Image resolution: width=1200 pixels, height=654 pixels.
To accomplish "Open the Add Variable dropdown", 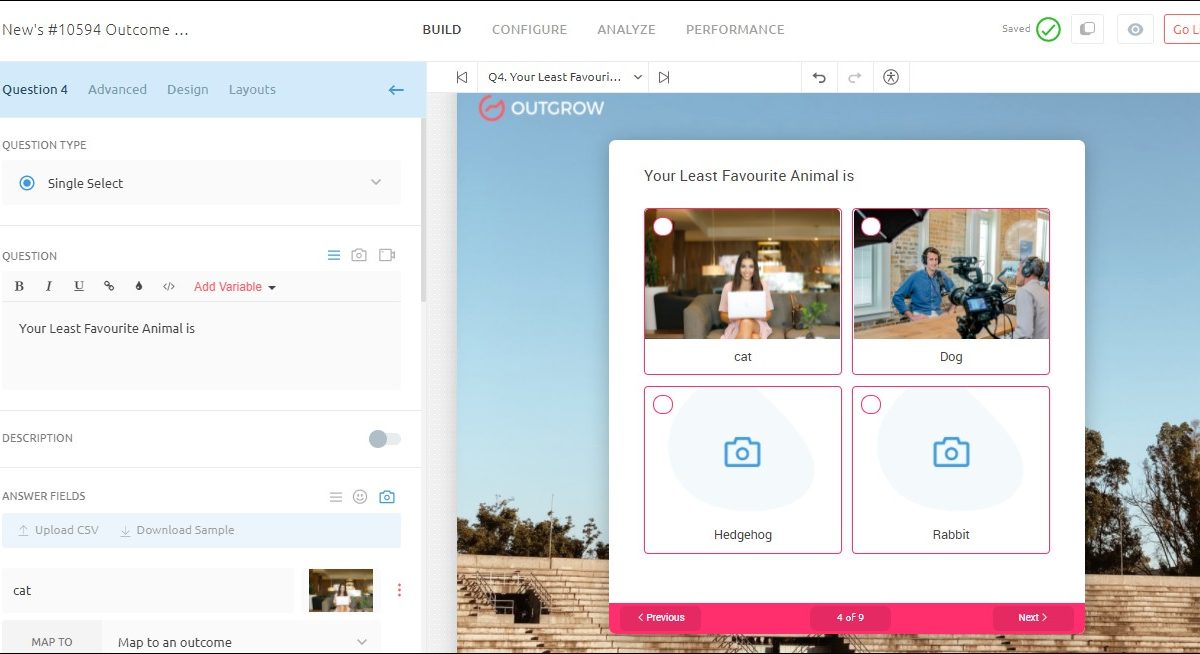I will click(x=235, y=287).
